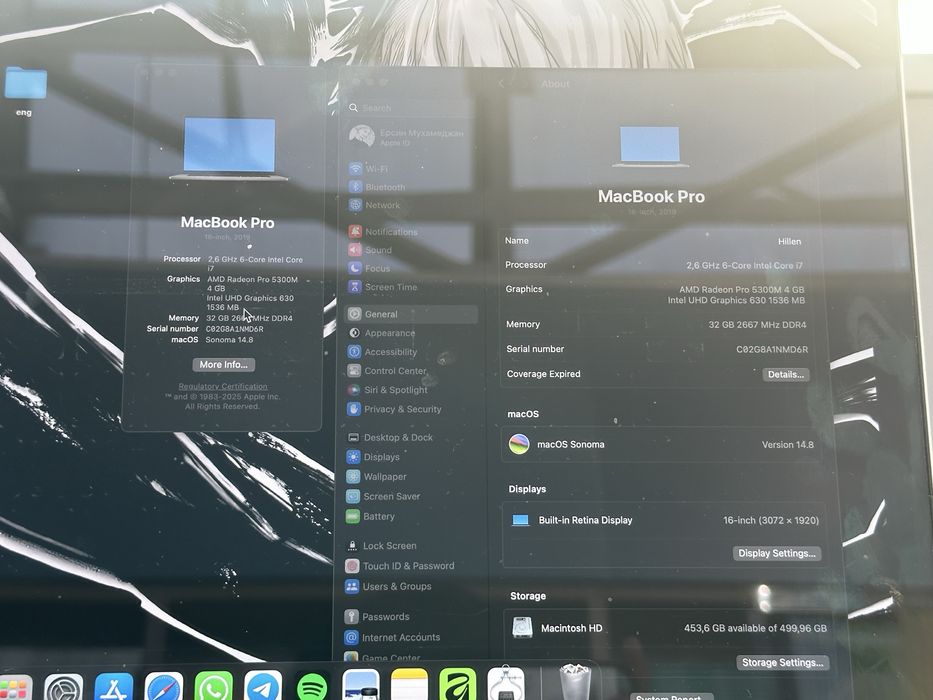Open Preview from the Dock
The image size is (933, 700).
click(x=361, y=685)
